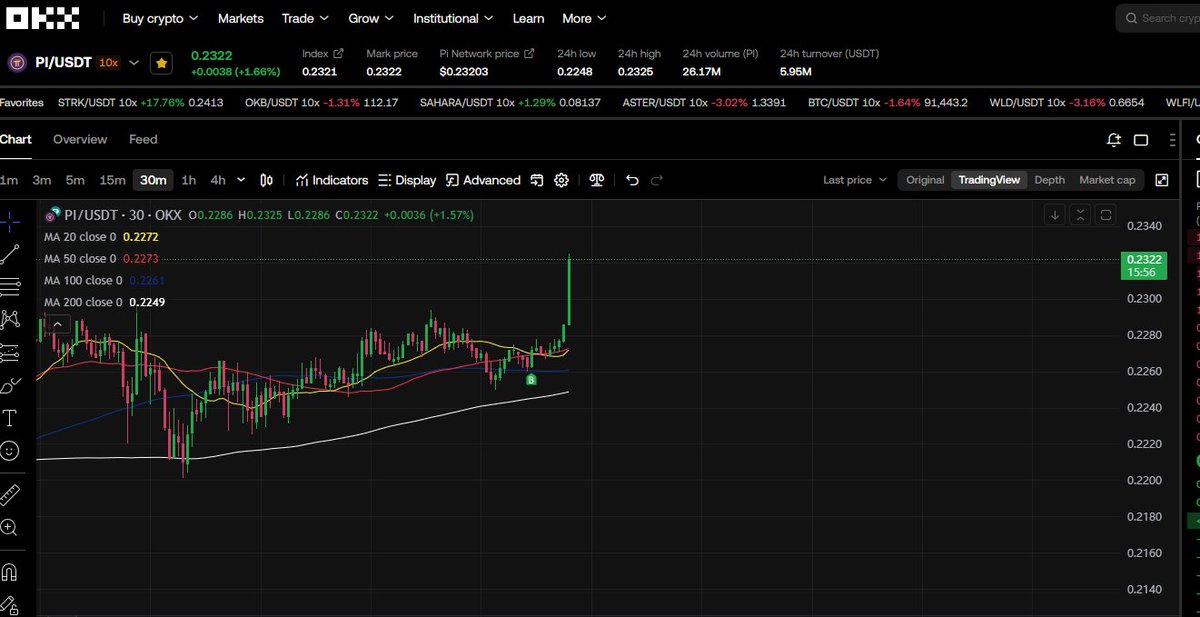The width and height of the screenshot is (1200, 617).
Task: Open the PI/USDT pair selector dropdown
Action: coord(134,62)
